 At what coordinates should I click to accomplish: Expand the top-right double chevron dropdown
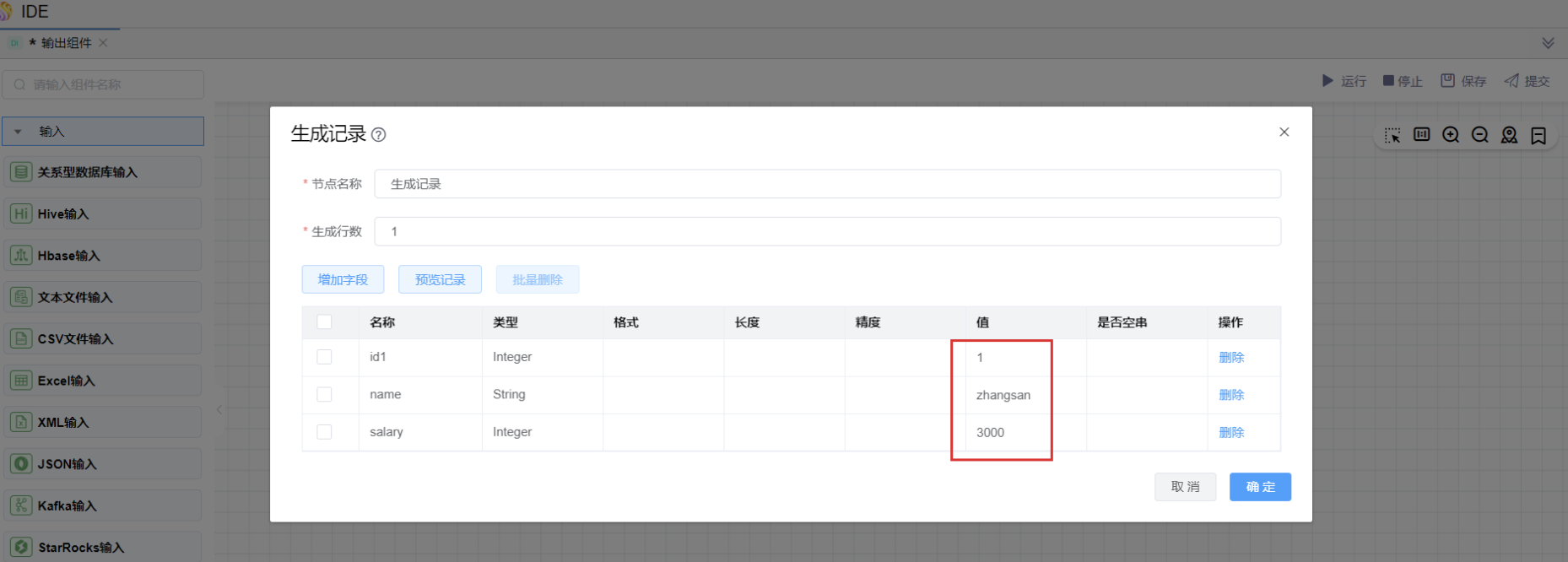[1548, 43]
